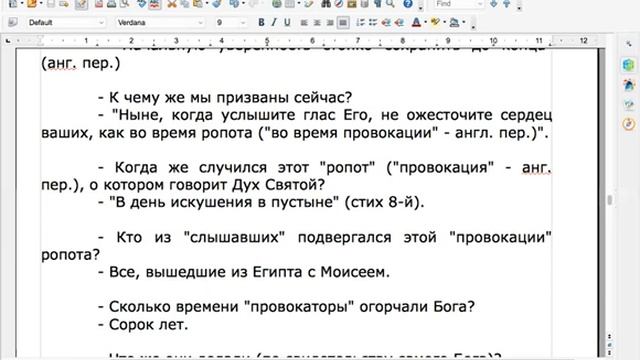Open the Default paragraph style dropdown
The image size is (640, 360).
tap(102, 23)
